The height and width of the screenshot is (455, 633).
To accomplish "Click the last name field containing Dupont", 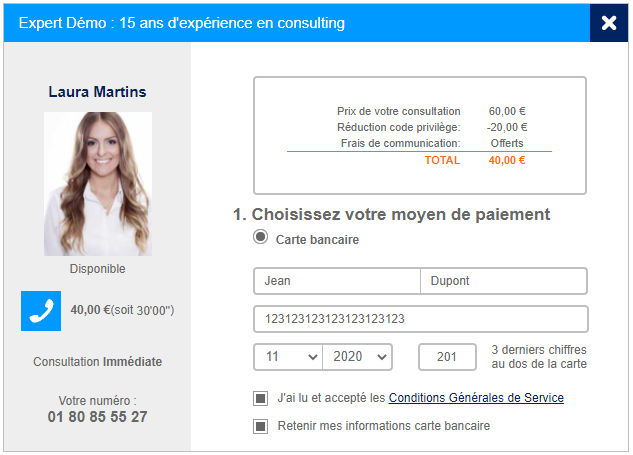I will [504, 281].
